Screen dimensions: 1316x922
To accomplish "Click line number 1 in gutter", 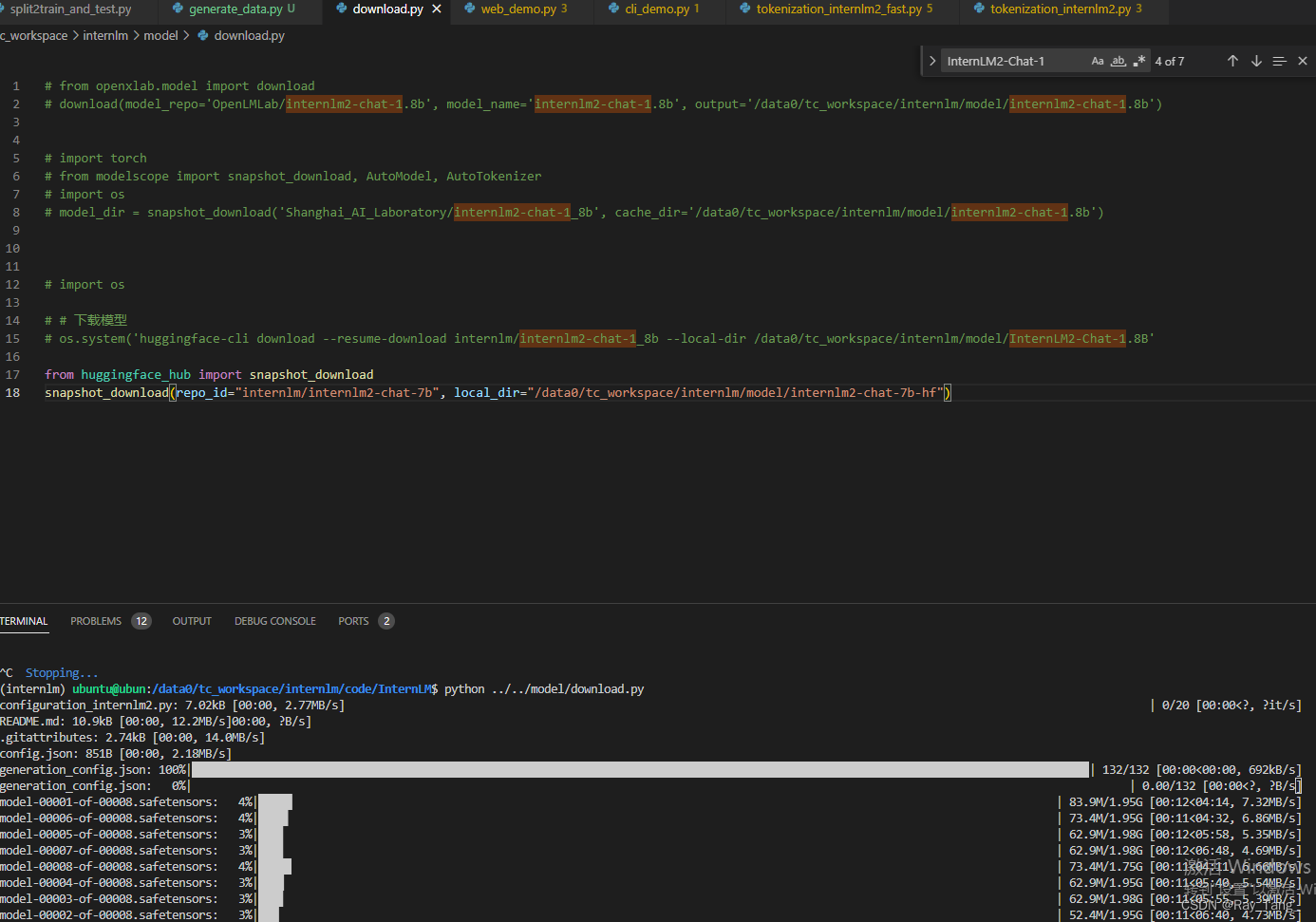I will pos(16,86).
